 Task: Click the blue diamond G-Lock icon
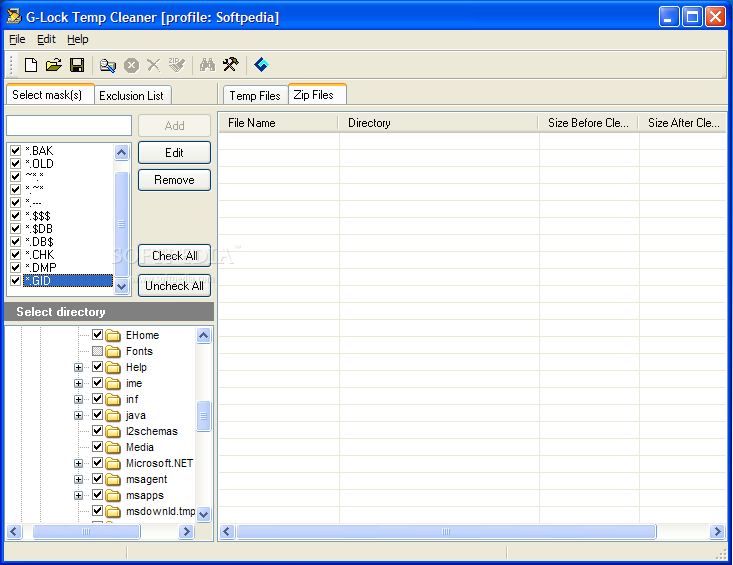[x=261, y=64]
